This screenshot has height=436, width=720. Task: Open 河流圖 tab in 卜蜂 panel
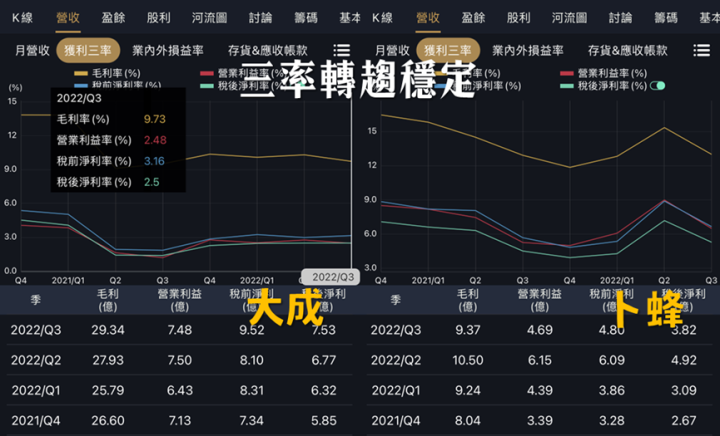pyautogui.click(x=569, y=18)
